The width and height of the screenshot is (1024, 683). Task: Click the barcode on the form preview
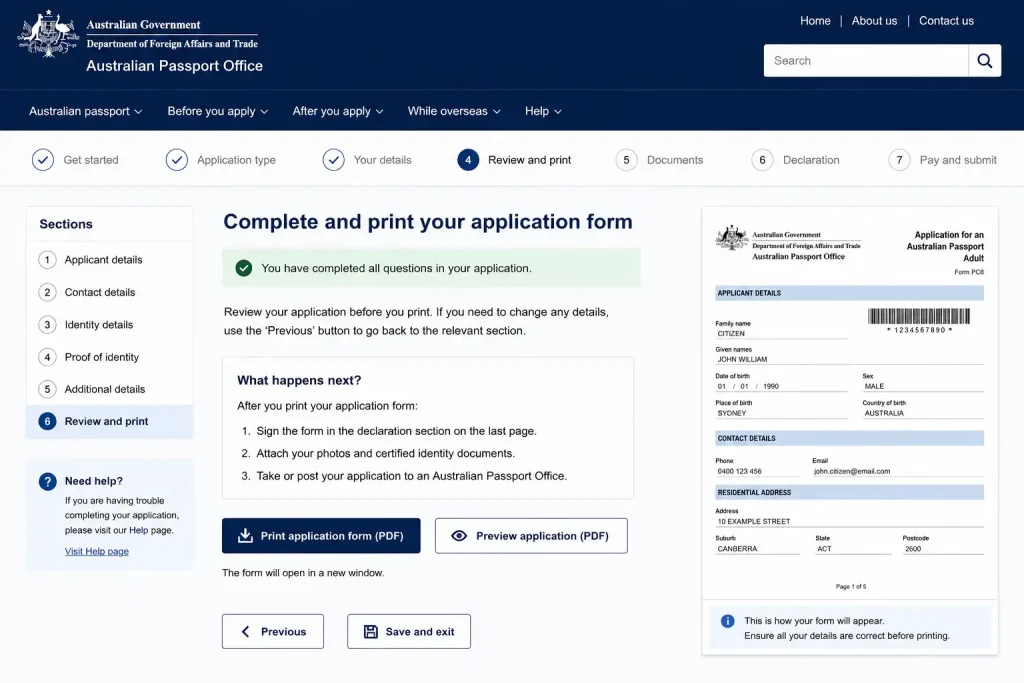click(919, 317)
